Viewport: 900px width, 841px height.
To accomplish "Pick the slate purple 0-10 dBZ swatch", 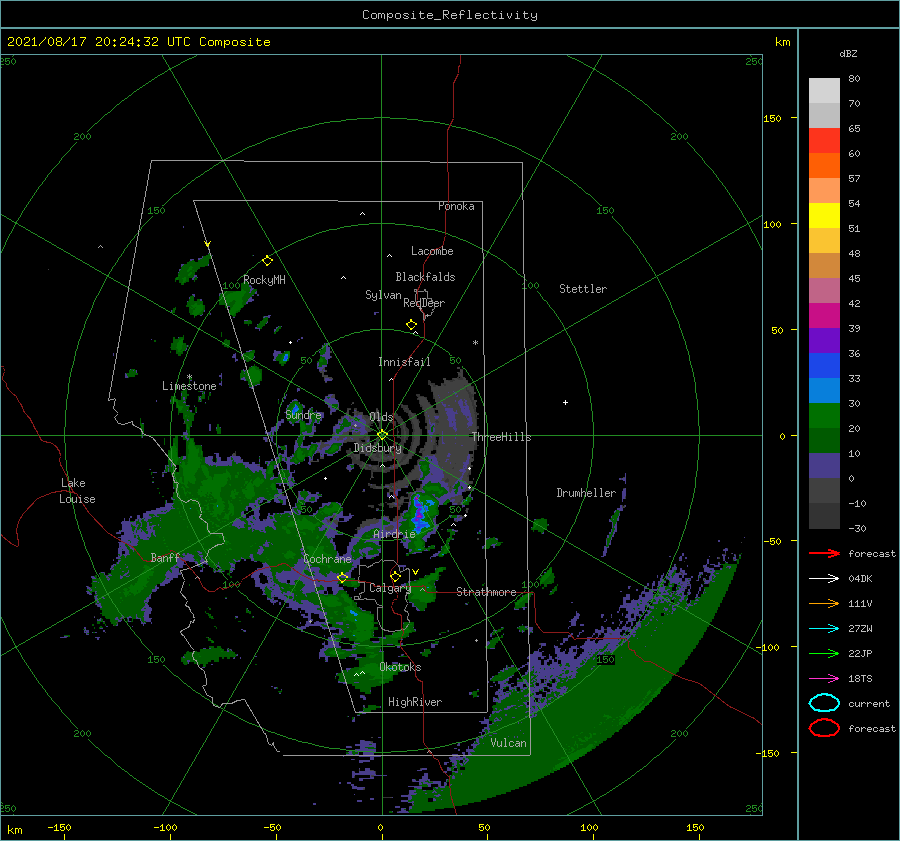I will pyautogui.click(x=824, y=466).
